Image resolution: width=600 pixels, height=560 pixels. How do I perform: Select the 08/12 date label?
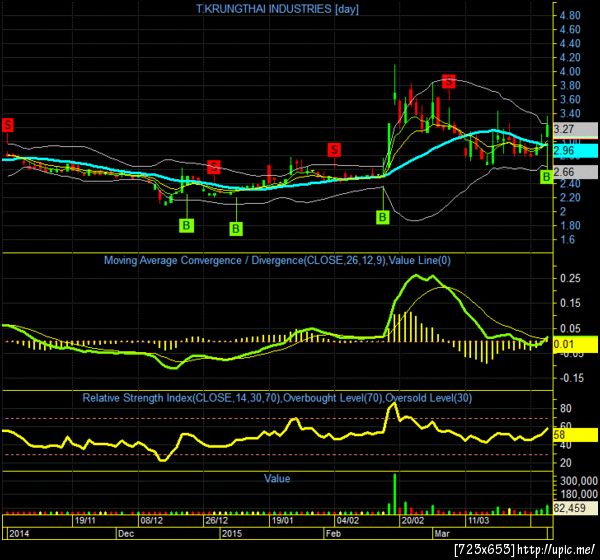point(152,521)
